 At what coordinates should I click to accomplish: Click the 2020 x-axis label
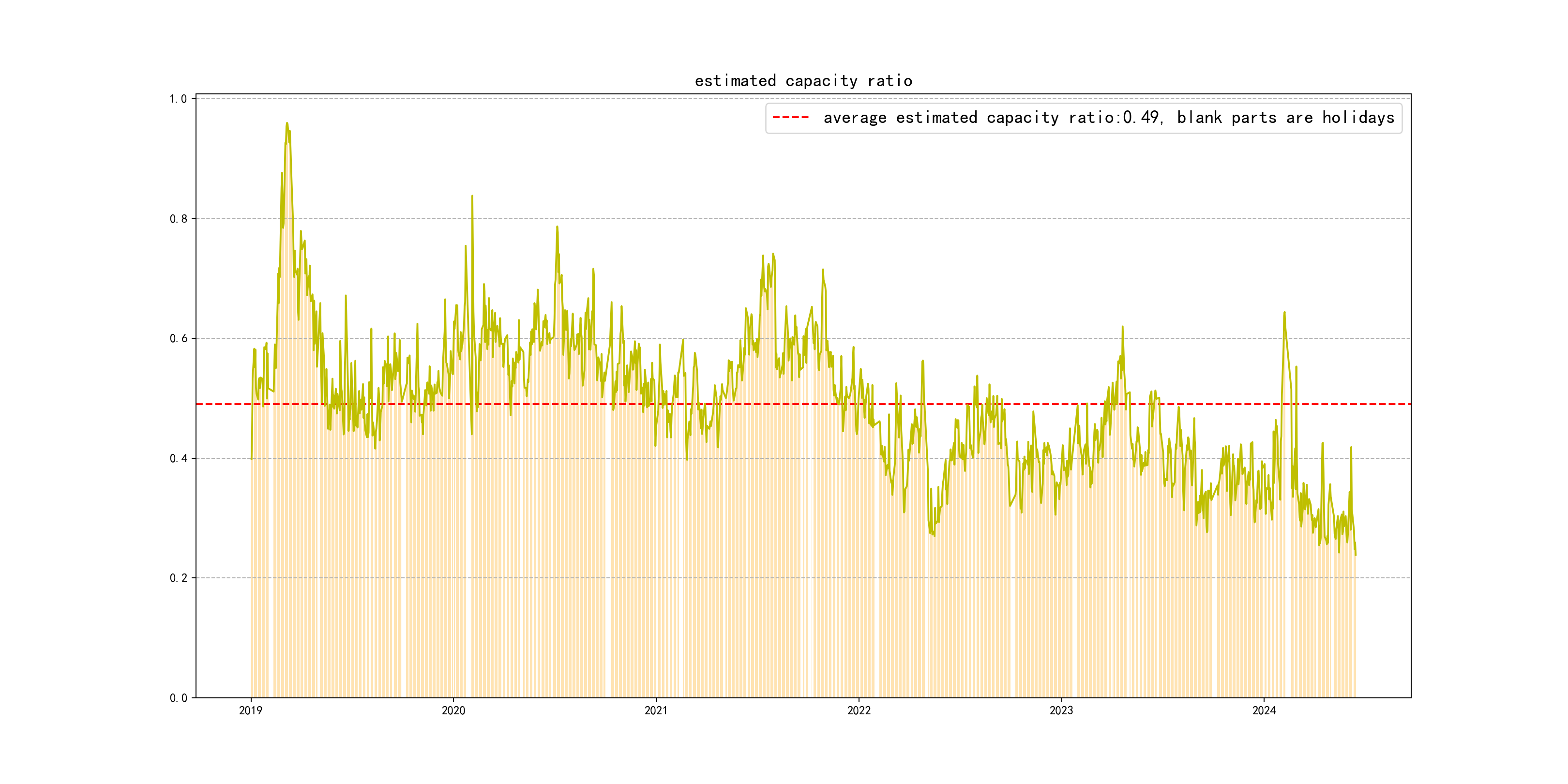(x=453, y=710)
